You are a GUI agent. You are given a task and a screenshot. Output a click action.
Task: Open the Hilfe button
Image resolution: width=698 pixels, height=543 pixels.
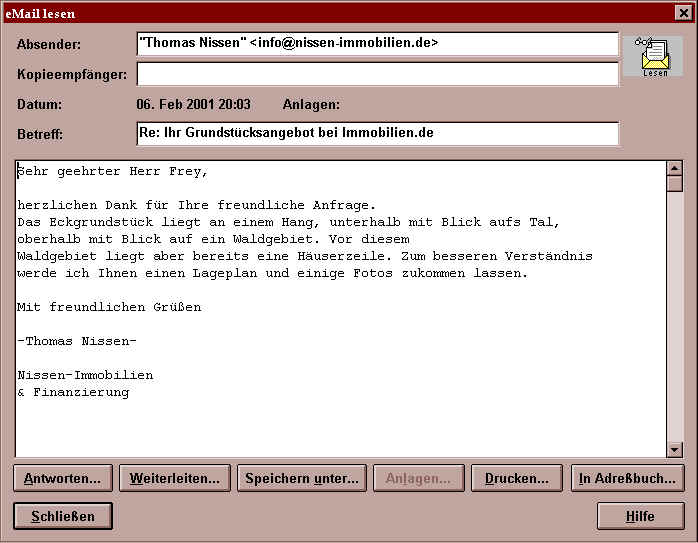(641, 516)
